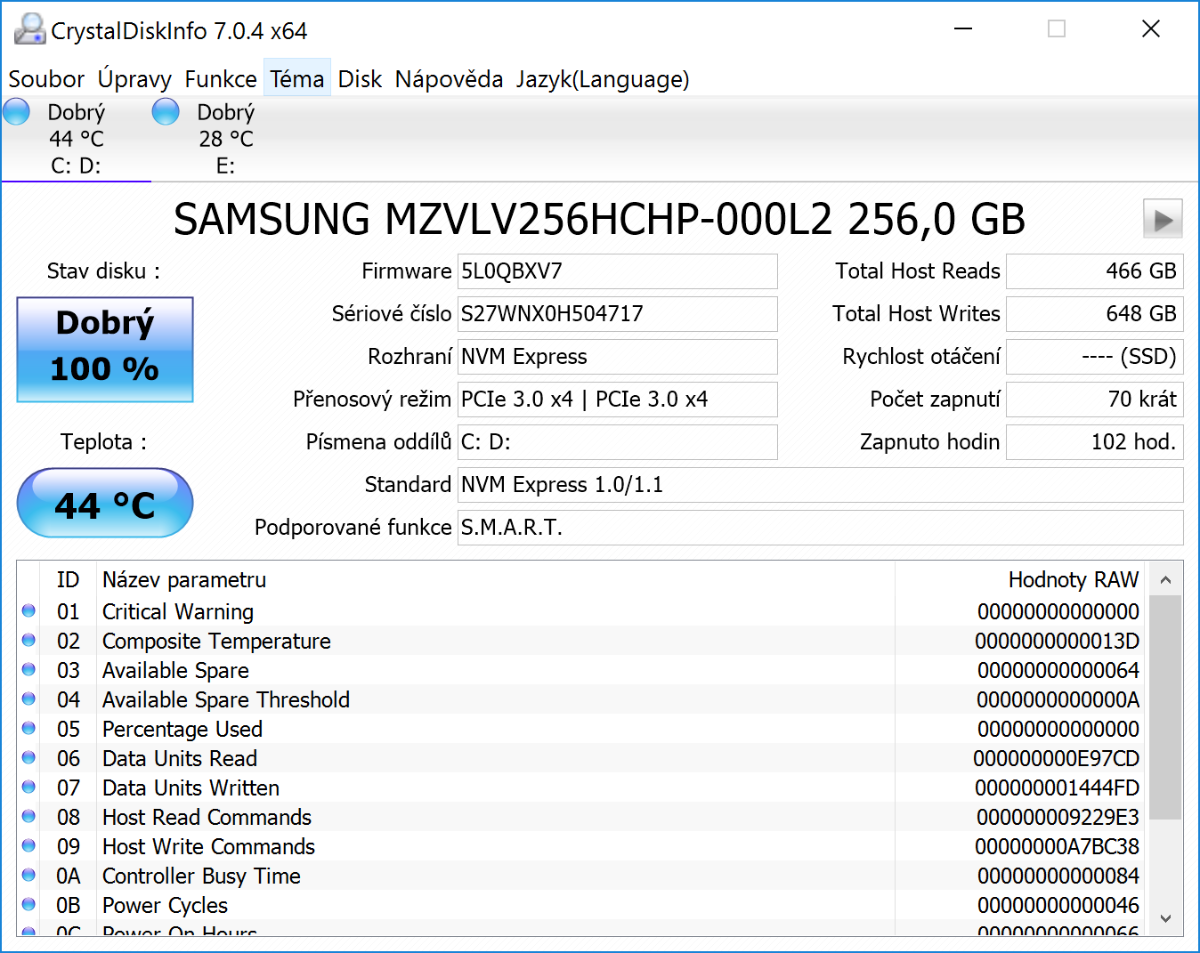Select the Available Spare Threshold row
The image size is (1200, 953).
click(226, 700)
